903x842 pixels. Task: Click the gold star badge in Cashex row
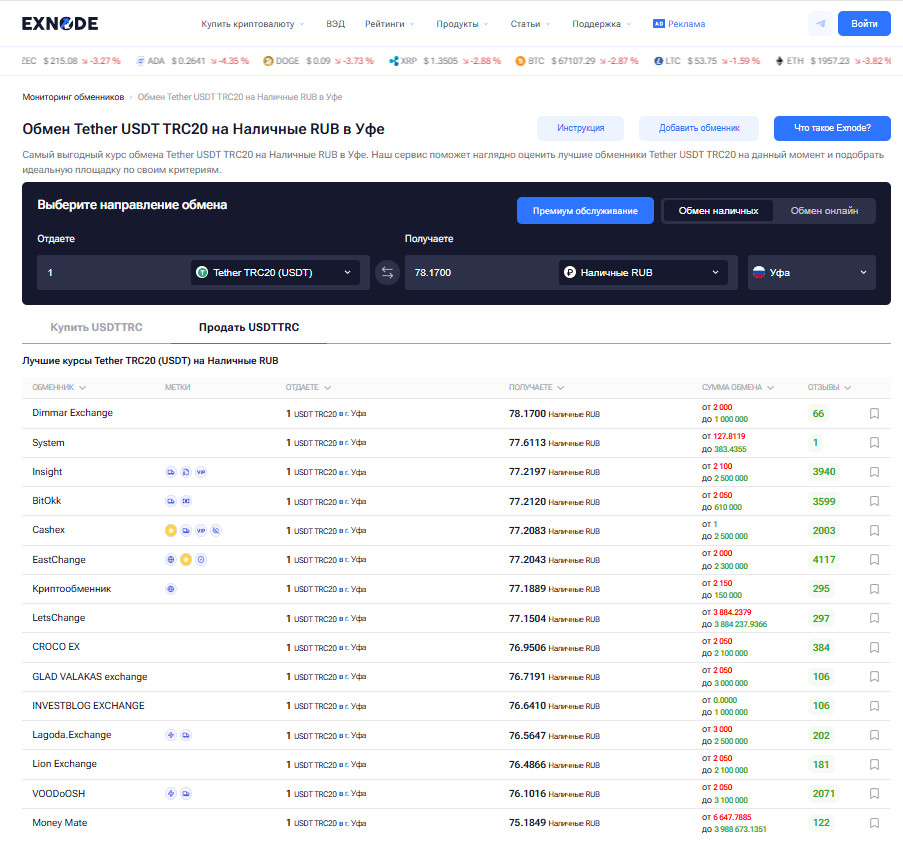tap(170, 530)
